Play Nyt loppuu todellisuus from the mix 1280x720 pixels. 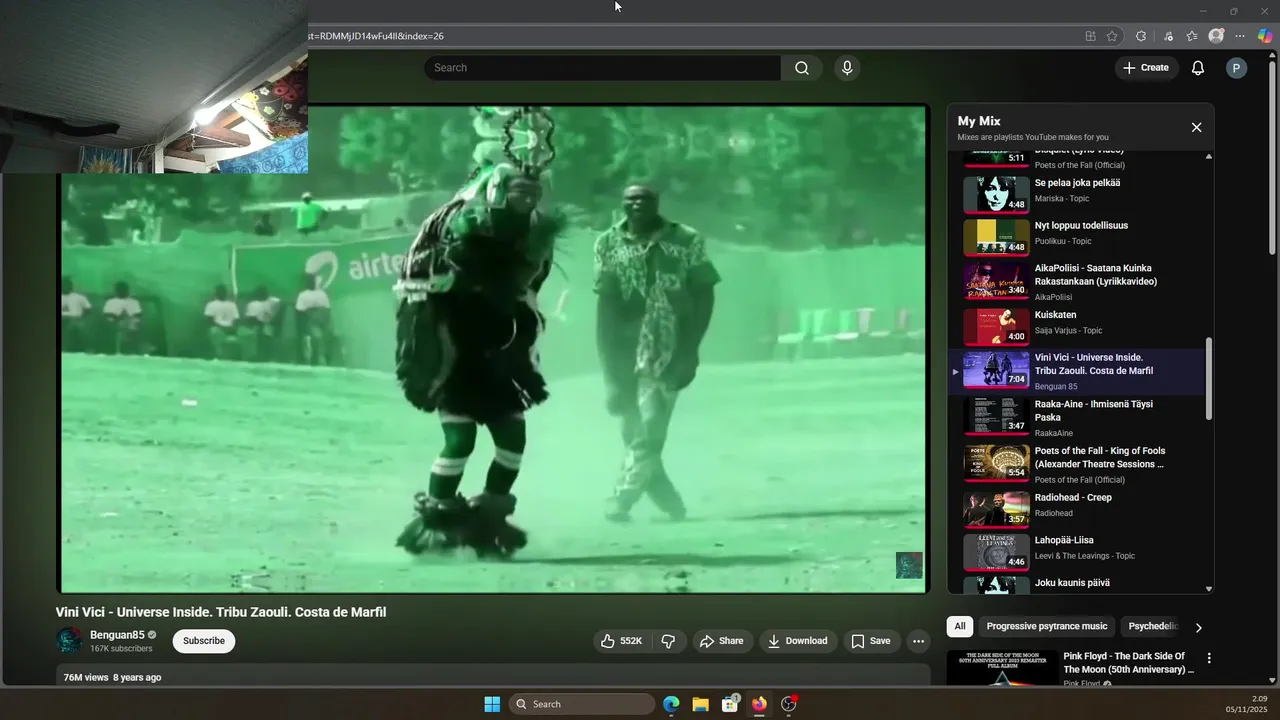[x=1078, y=237]
